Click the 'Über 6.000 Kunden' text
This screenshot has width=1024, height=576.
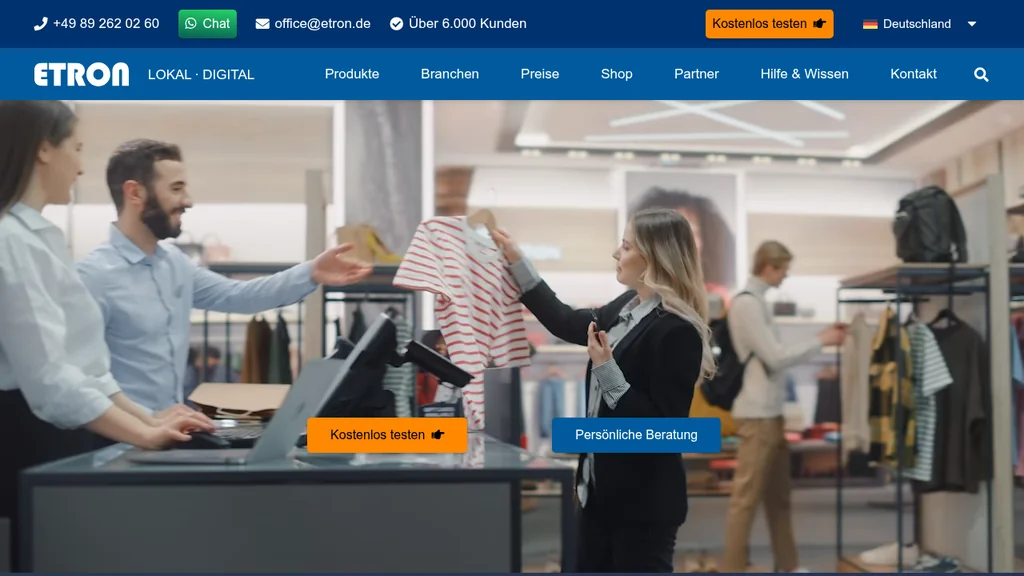pos(468,24)
